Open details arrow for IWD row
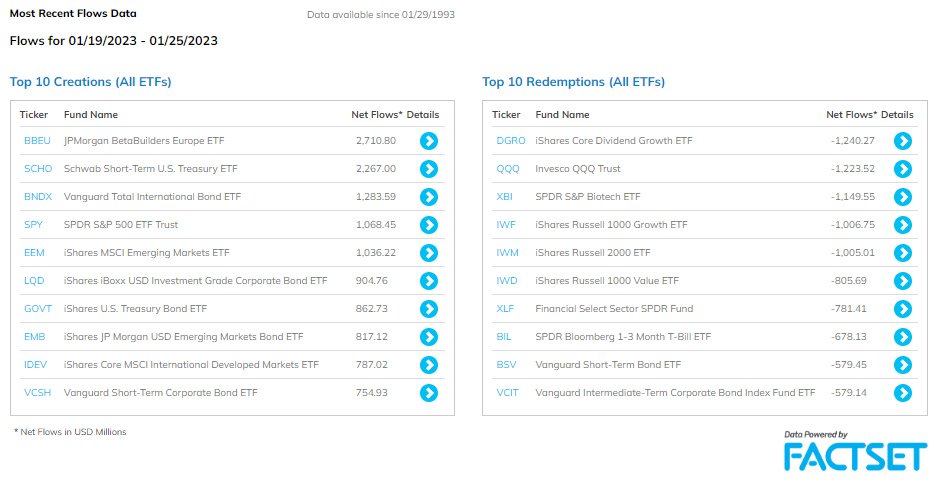938x481 pixels. pos(903,281)
